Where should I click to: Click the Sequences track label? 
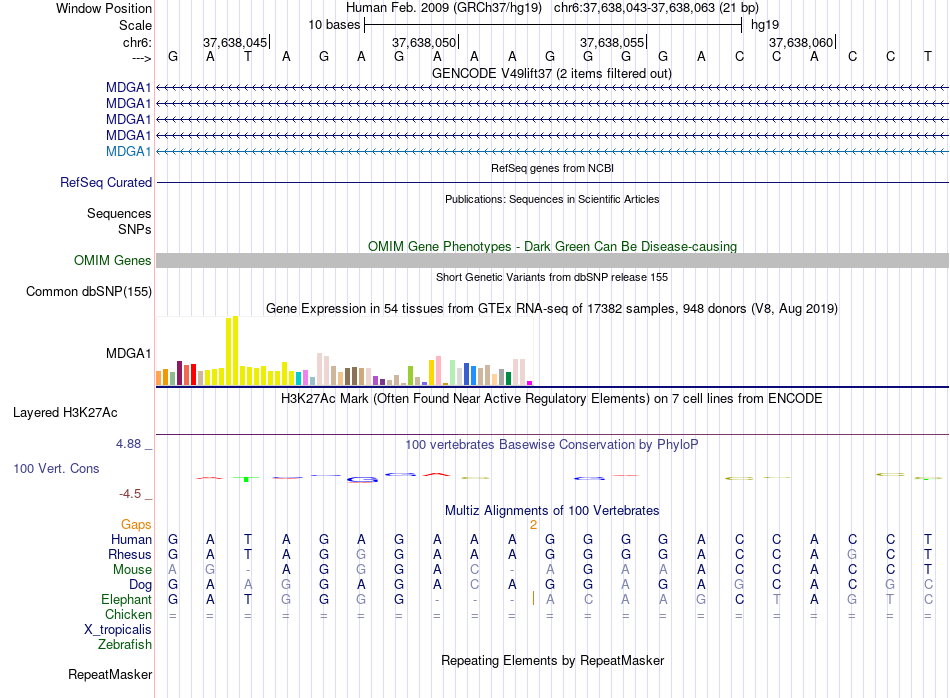click(119, 213)
